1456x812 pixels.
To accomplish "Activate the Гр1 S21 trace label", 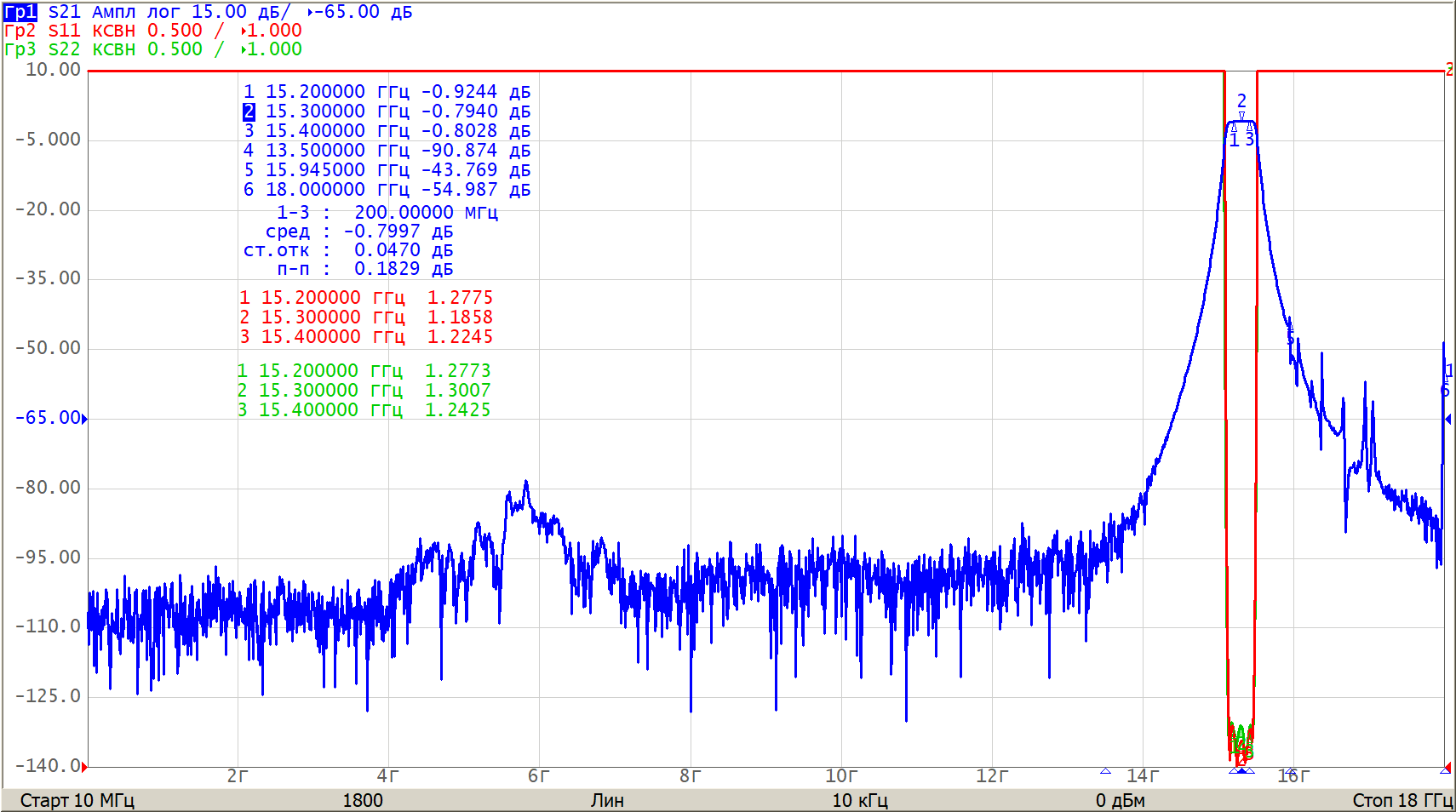I will coord(20,12).
